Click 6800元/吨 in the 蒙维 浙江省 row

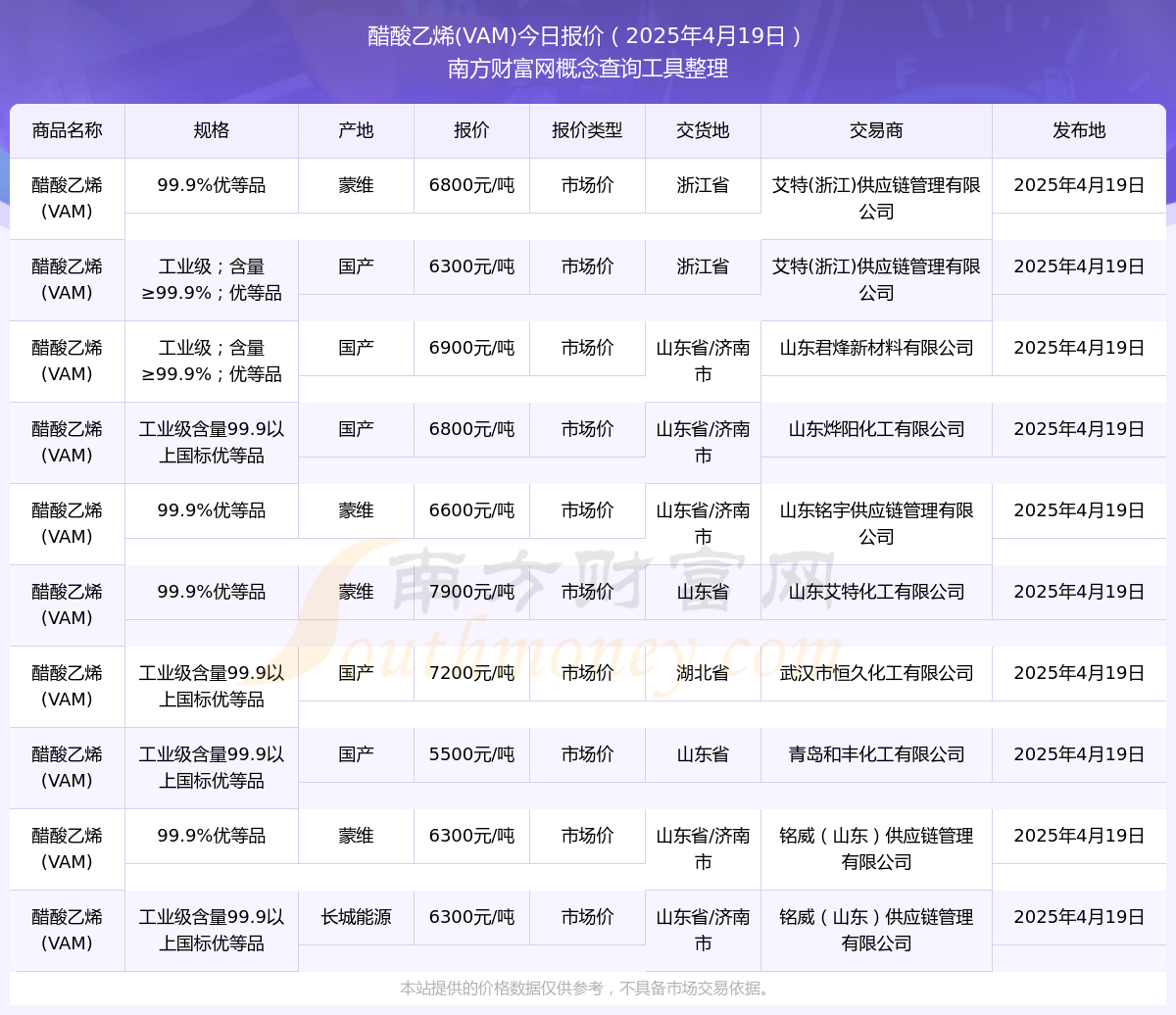(471, 185)
